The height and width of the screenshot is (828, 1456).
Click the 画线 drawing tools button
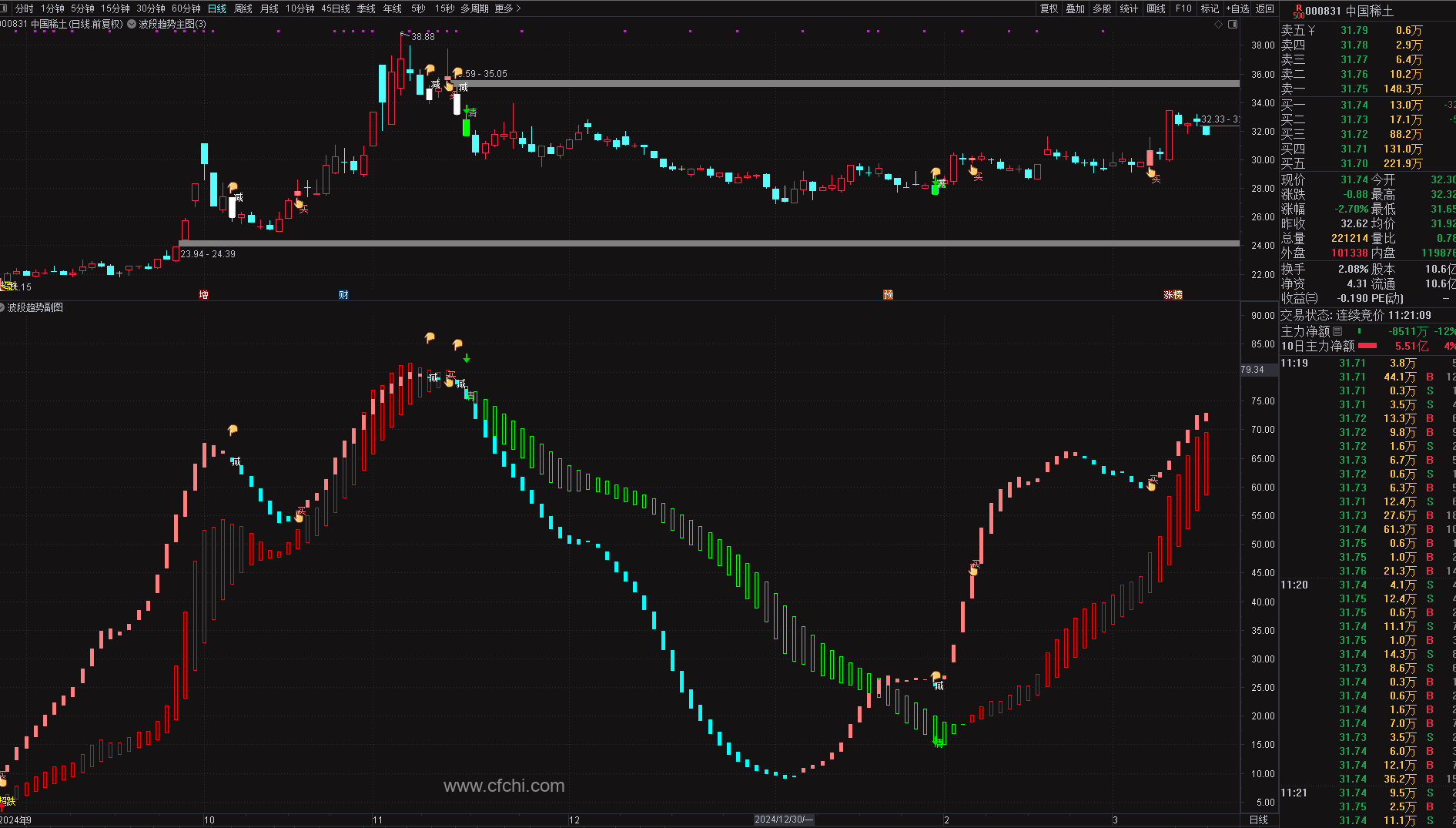click(1156, 8)
